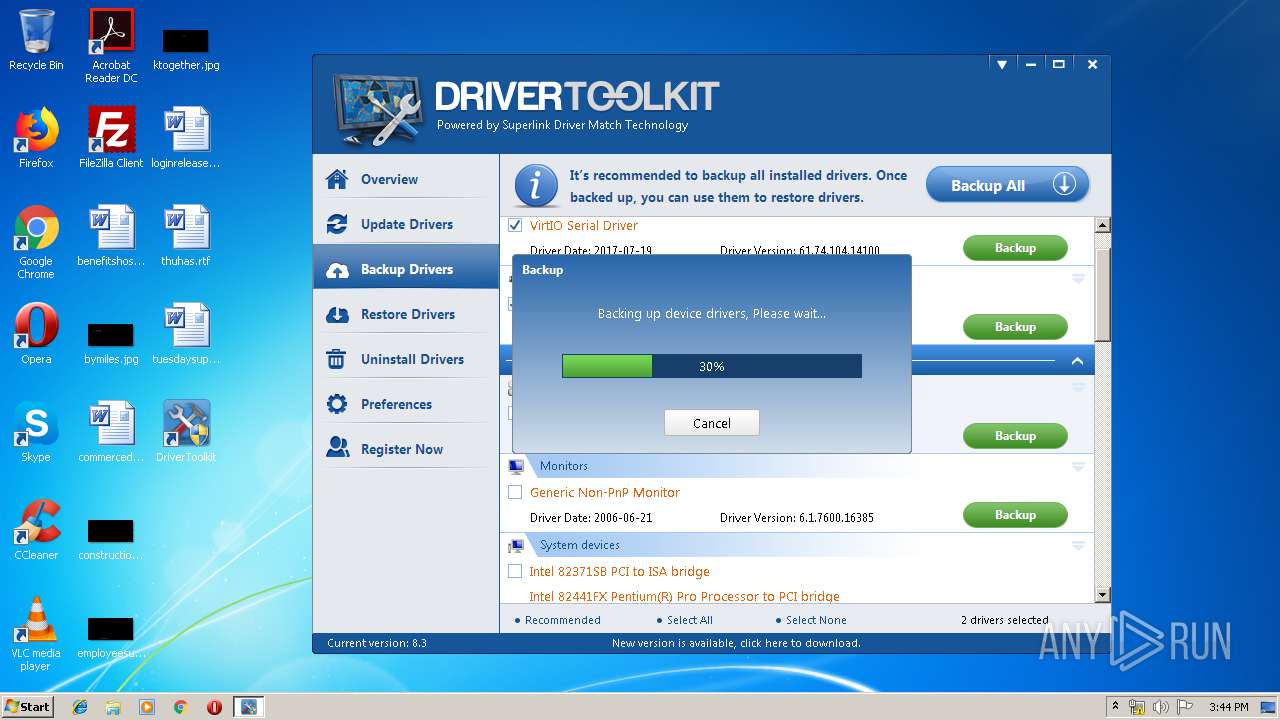Image resolution: width=1280 pixels, height=720 pixels.
Task: Open the Intel 82441FX Pentium Pro entry
Action: pyautogui.click(x=684, y=596)
